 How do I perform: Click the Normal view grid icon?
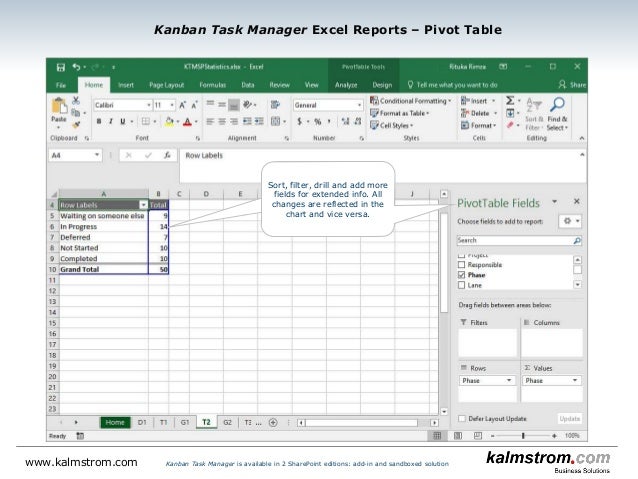pyautogui.click(x=437, y=436)
